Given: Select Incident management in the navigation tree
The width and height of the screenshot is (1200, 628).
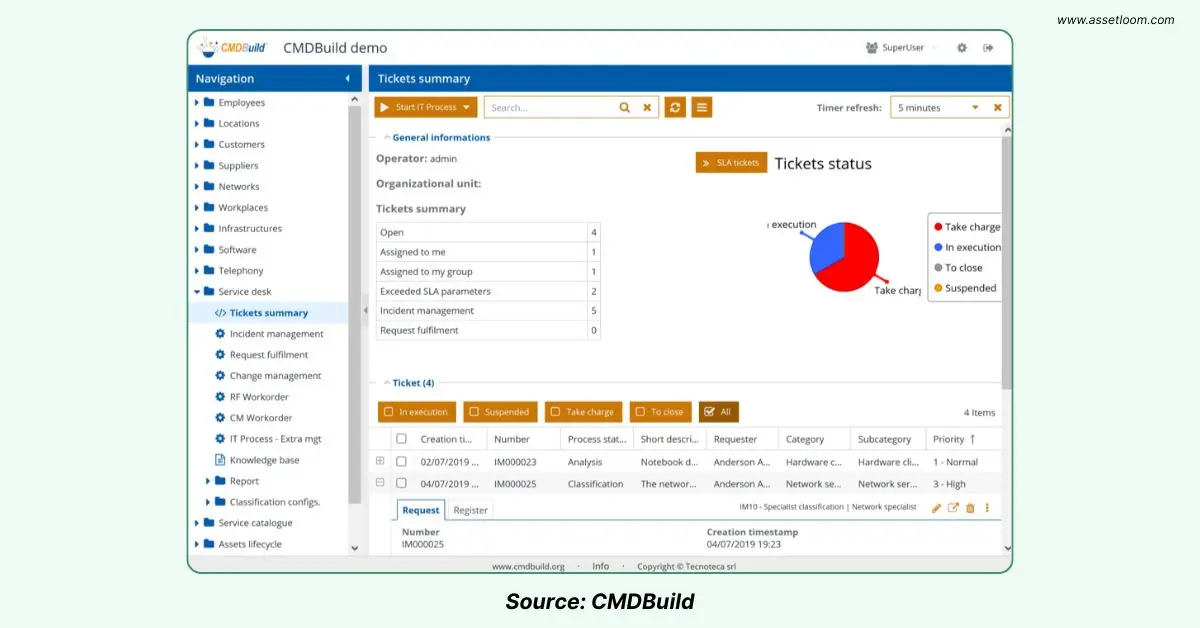Looking at the screenshot, I should coord(276,334).
